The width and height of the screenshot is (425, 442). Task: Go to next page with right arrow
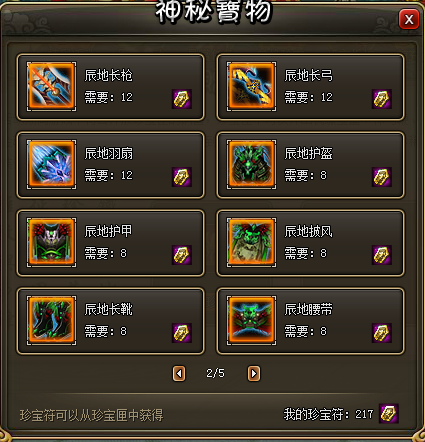[x=254, y=373]
